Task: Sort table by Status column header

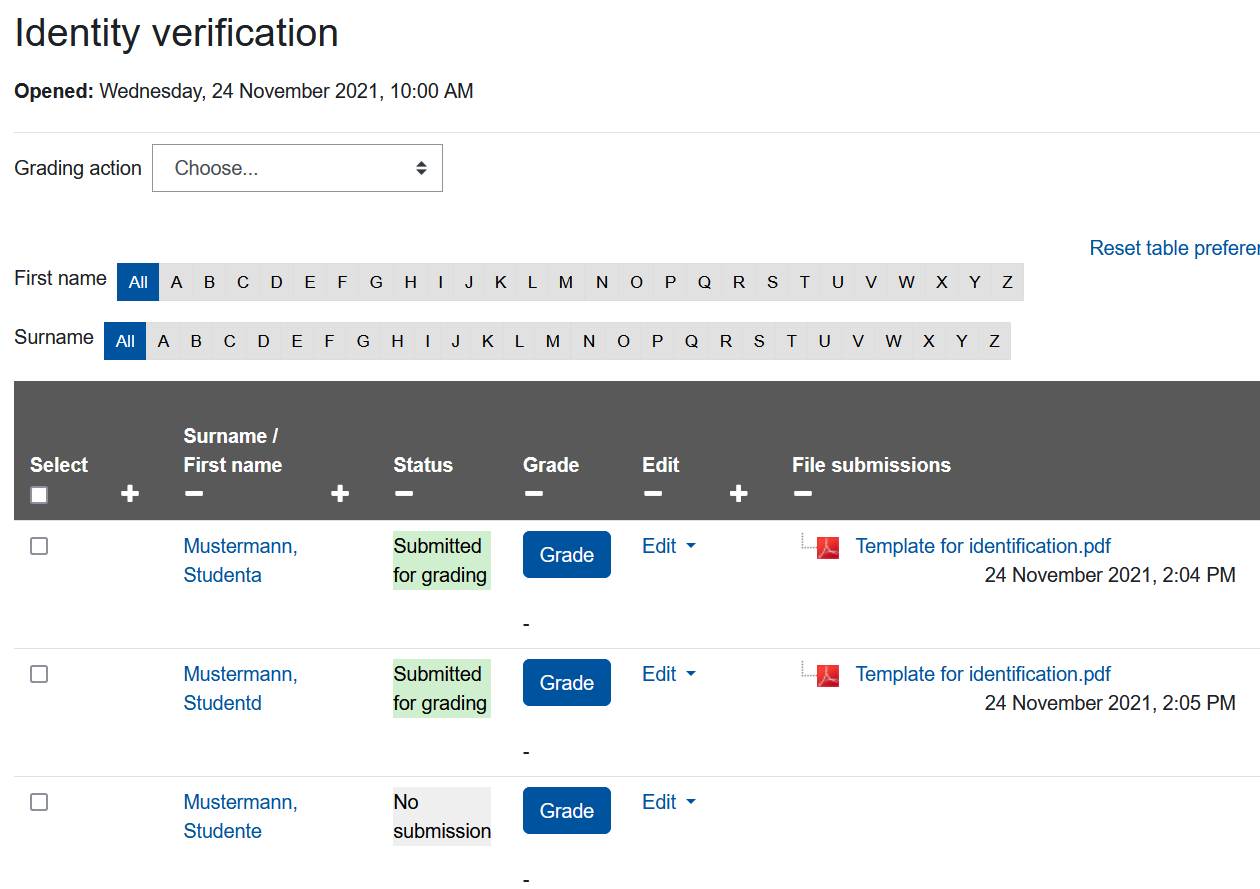Action: [423, 465]
